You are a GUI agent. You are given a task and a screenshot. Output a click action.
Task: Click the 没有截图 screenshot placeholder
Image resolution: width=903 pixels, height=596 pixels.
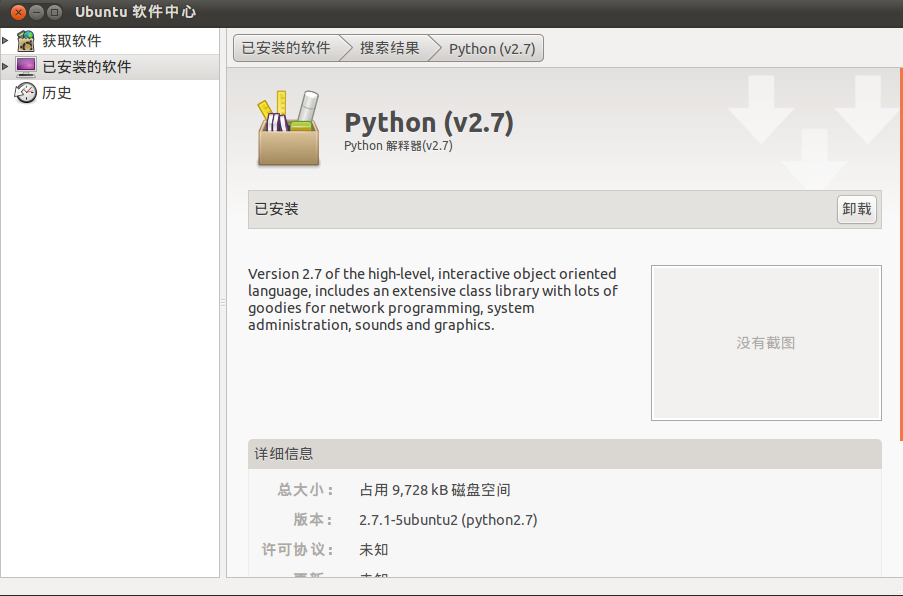coord(766,343)
